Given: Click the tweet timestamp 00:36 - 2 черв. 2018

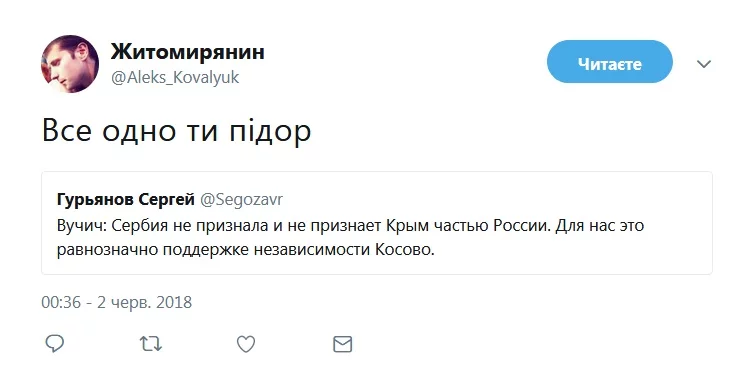Looking at the screenshot, I should pyautogui.click(x=117, y=302).
